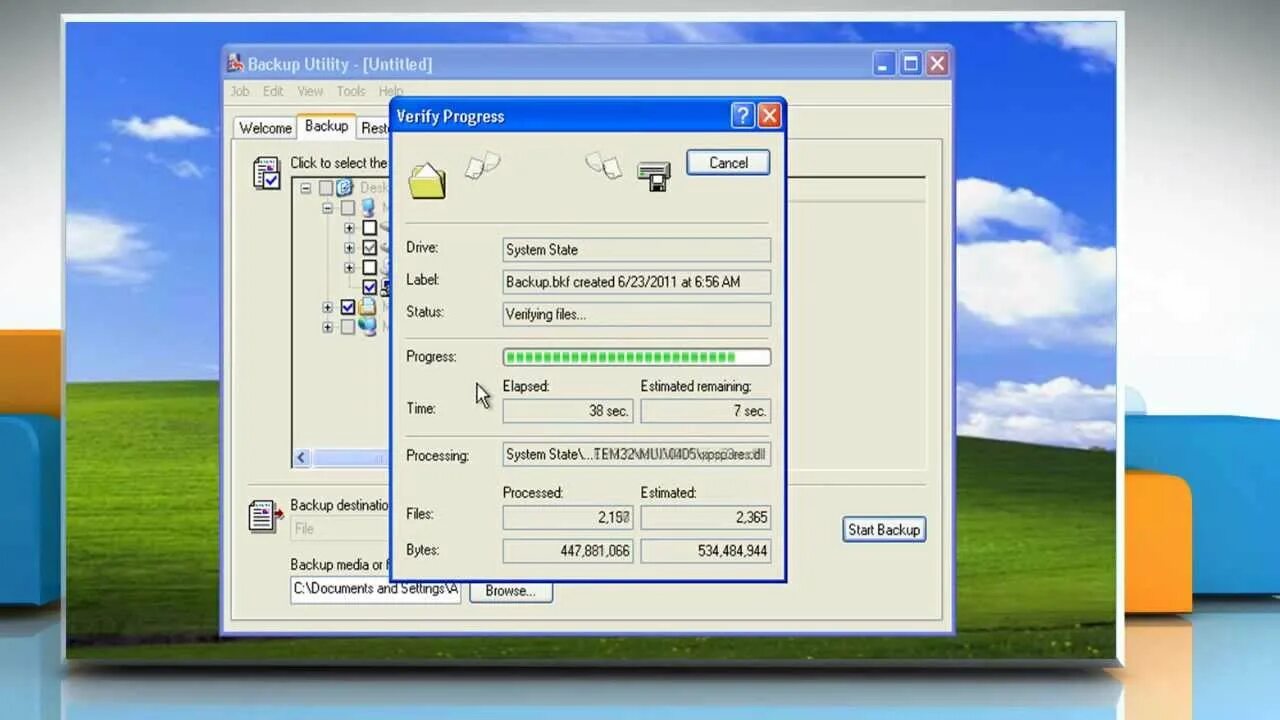Screen dimensions: 1280x720
Task: Toggle the gray-checked drive checkbox under My Computer
Action: coord(369,247)
